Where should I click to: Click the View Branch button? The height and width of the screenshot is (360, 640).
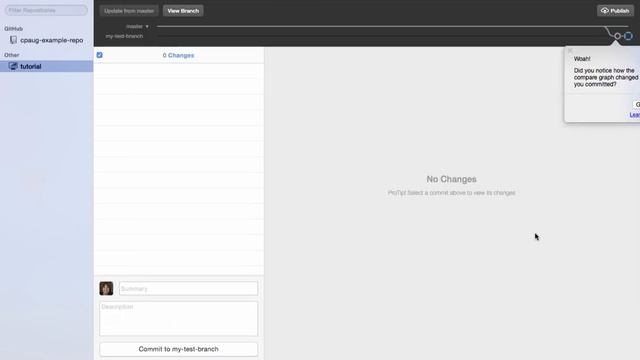(x=183, y=11)
